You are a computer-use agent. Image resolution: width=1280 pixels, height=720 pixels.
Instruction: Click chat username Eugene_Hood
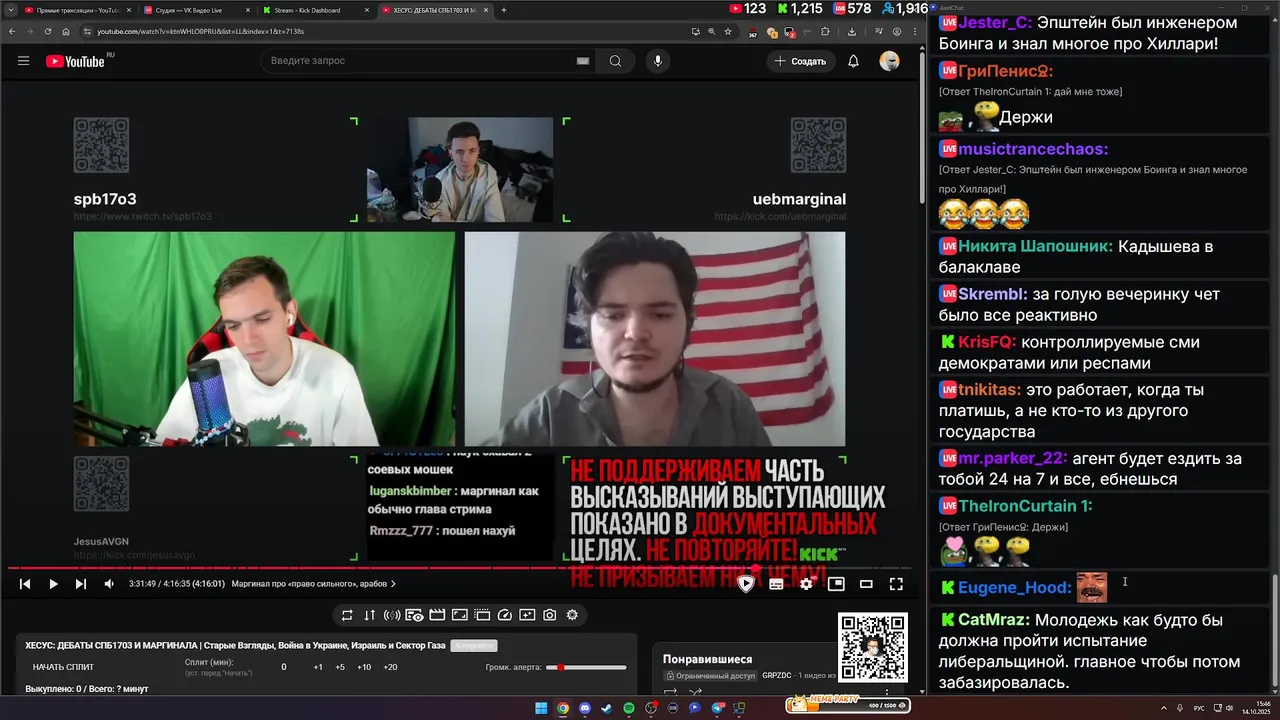(x=1015, y=588)
